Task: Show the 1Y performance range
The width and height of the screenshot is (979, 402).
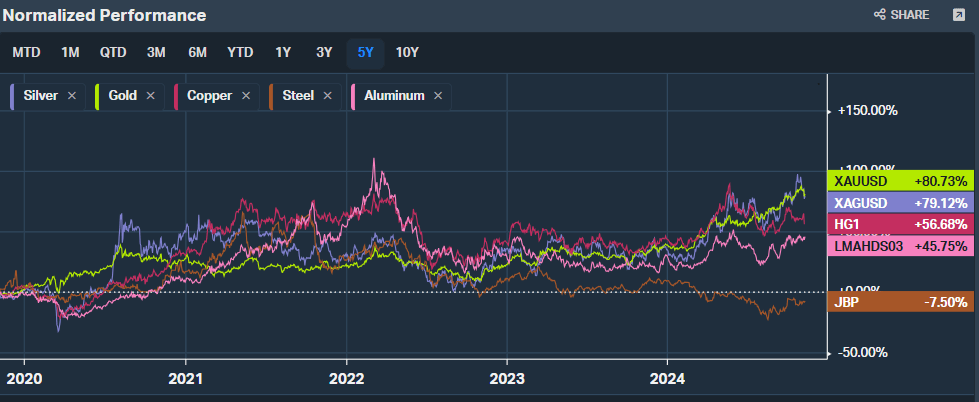Action: point(284,53)
